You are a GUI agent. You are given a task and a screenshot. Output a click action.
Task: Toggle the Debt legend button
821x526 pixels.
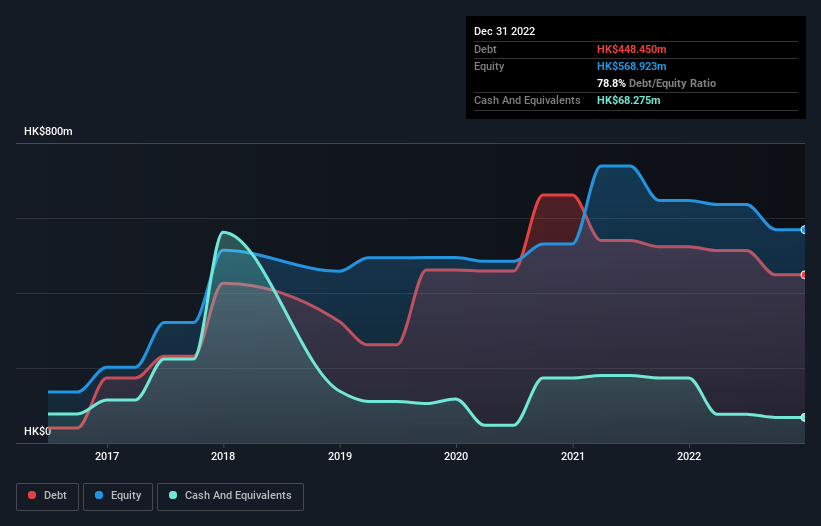pos(48,496)
